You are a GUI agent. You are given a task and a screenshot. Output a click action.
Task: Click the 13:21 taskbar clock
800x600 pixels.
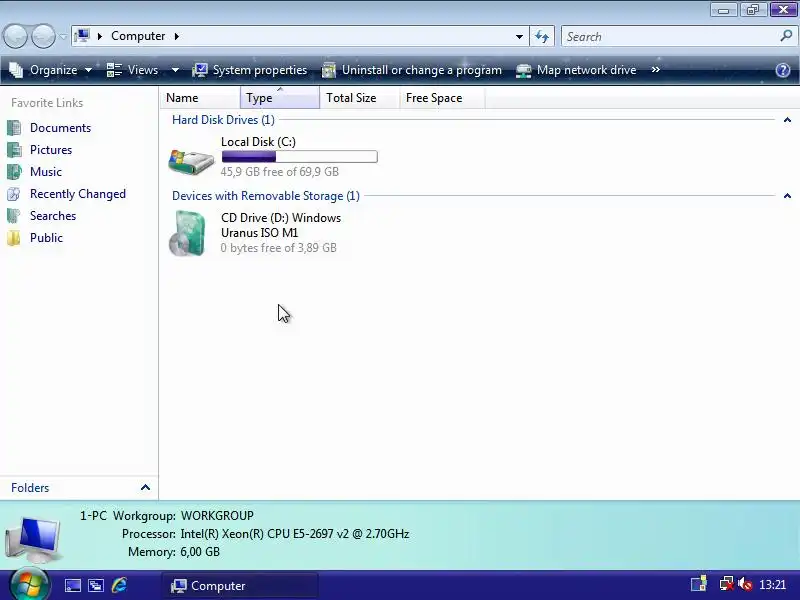(x=772, y=585)
